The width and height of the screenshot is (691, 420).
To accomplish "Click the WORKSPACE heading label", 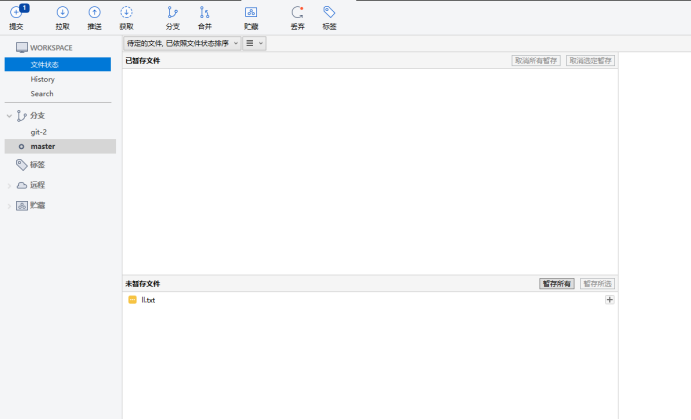I will (x=51, y=48).
